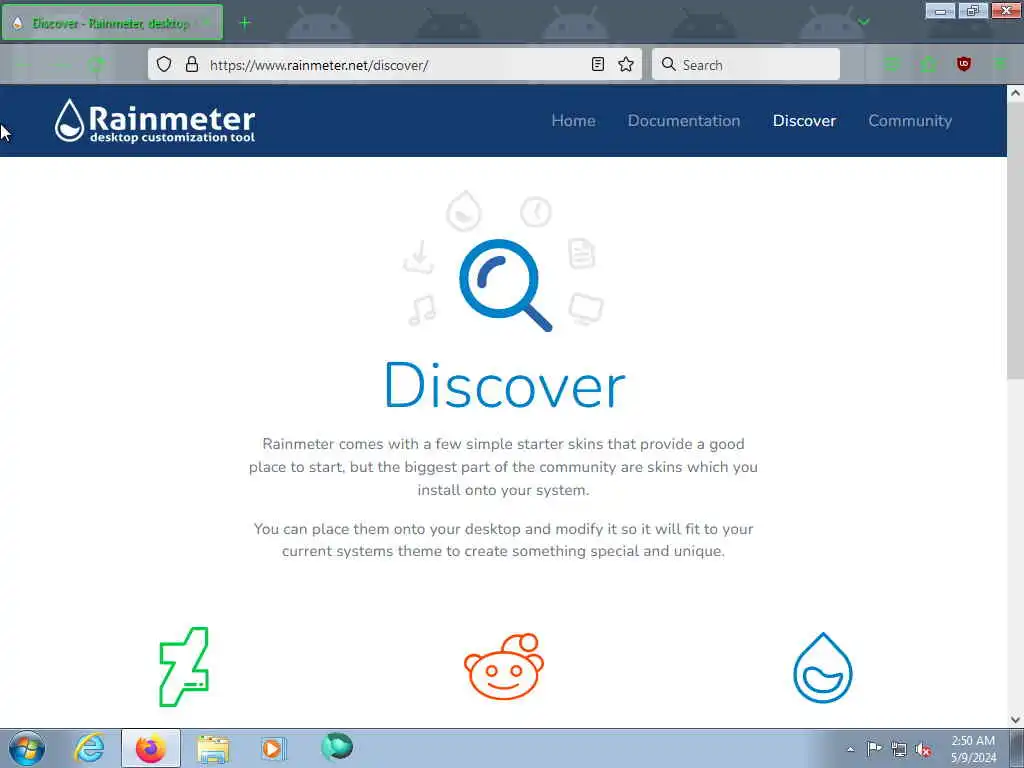Click the Rainmeter logo in the header
The image size is (1024, 768).
[x=155, y=121]
